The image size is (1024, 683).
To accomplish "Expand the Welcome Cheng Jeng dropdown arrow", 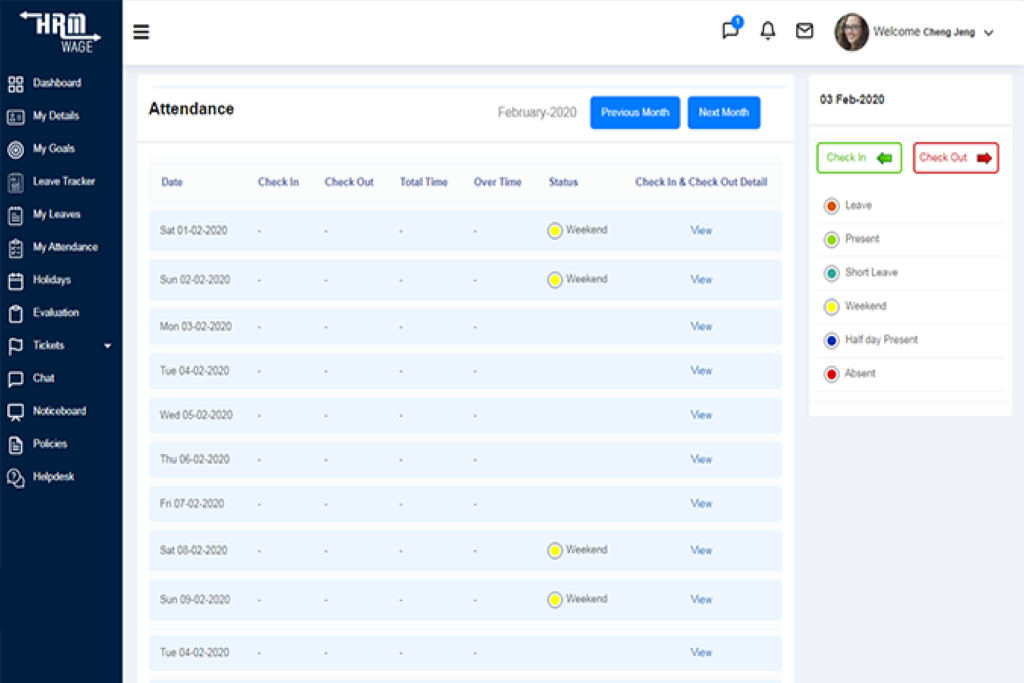I will click(x=989, y=33).
